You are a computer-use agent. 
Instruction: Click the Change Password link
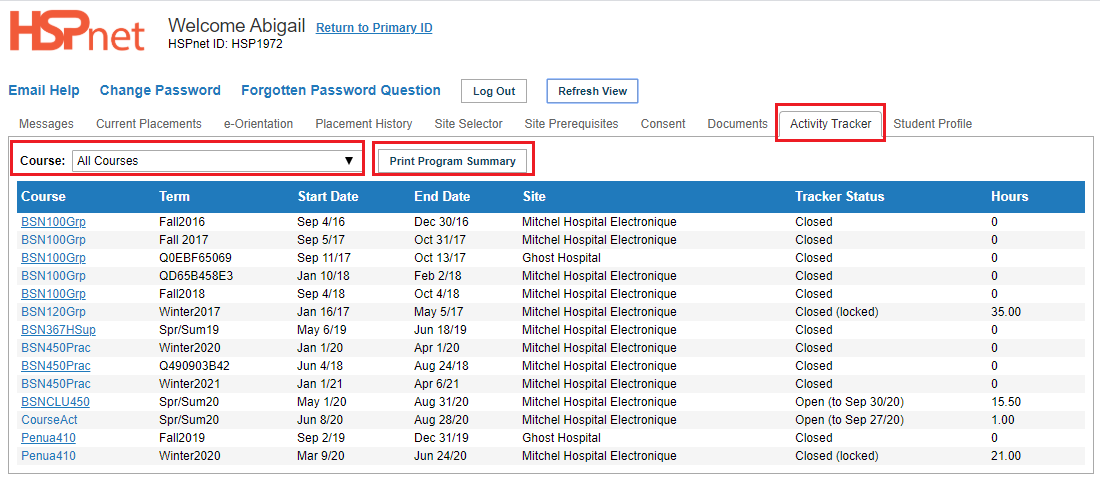pos(160,90)
